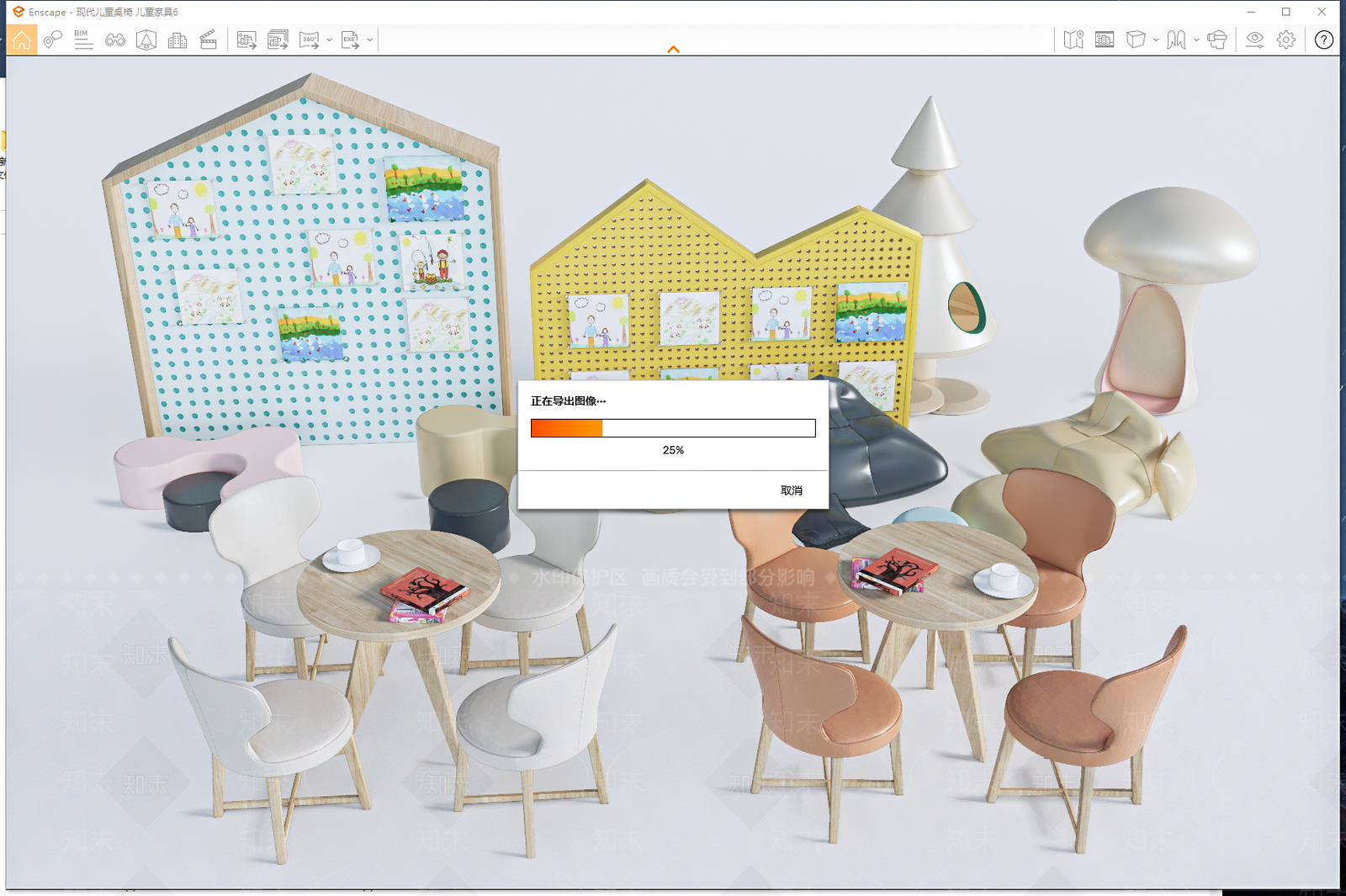Expand the fly mode dropdown arrow
The height and width of the screenshot is (896, 1346).
(x=1196, y=40)
